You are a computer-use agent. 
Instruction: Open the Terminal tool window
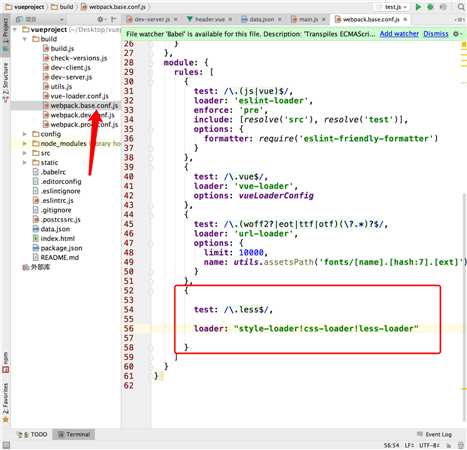coord(74,435)
